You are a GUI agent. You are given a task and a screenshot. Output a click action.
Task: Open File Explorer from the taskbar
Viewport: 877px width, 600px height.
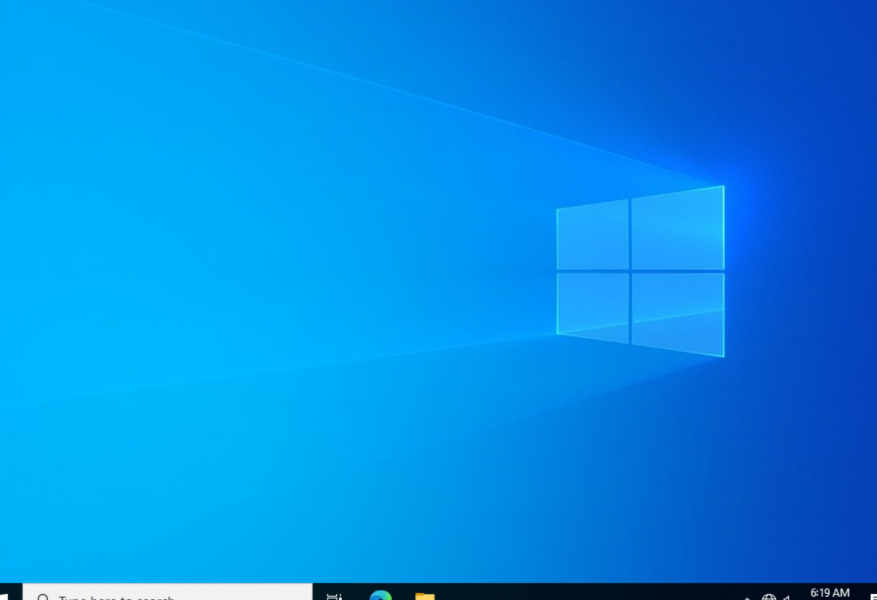pyautogui.click(x=425, y=596)
